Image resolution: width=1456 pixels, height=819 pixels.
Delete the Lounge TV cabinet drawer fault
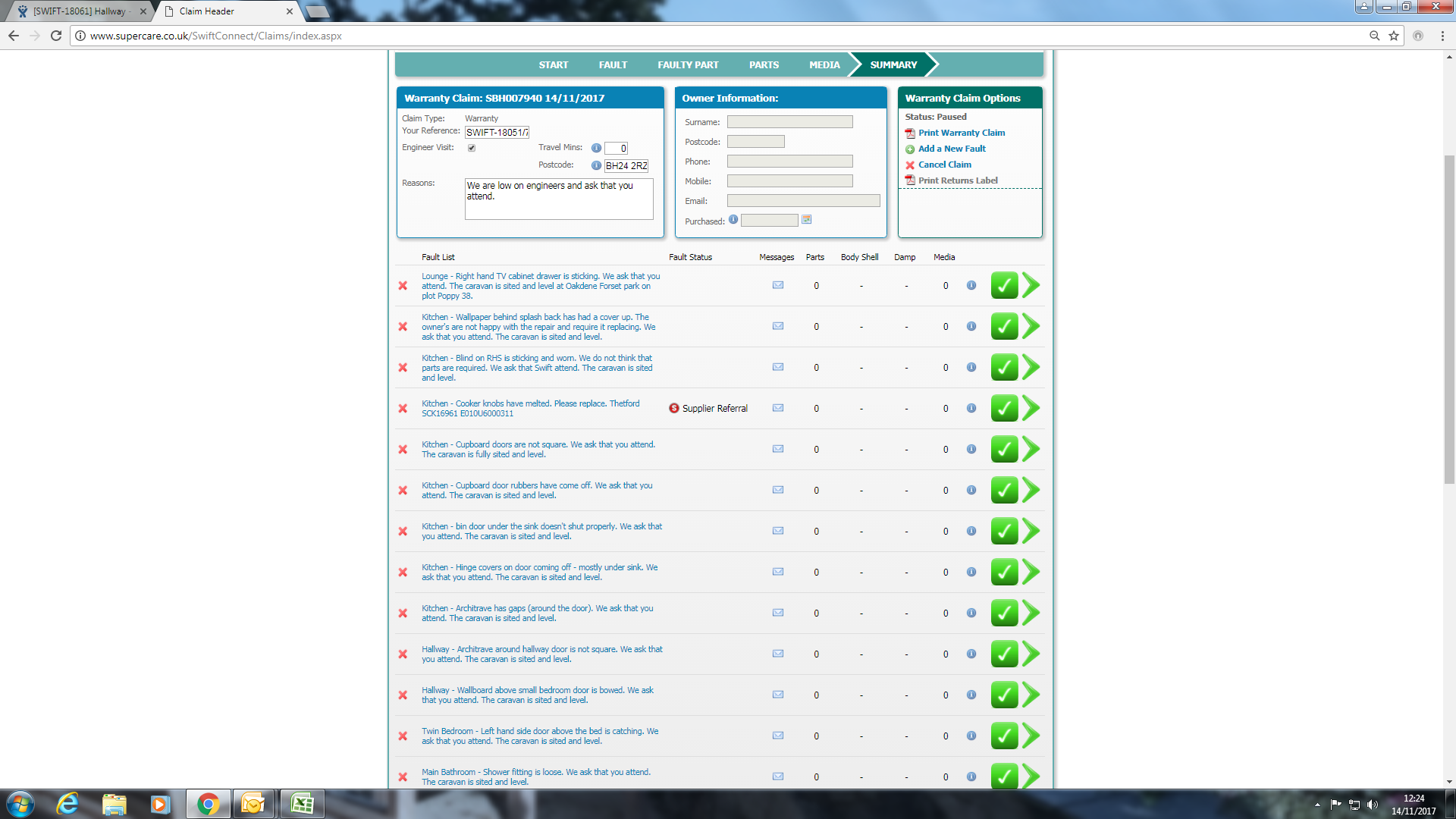tap(403, 286)
